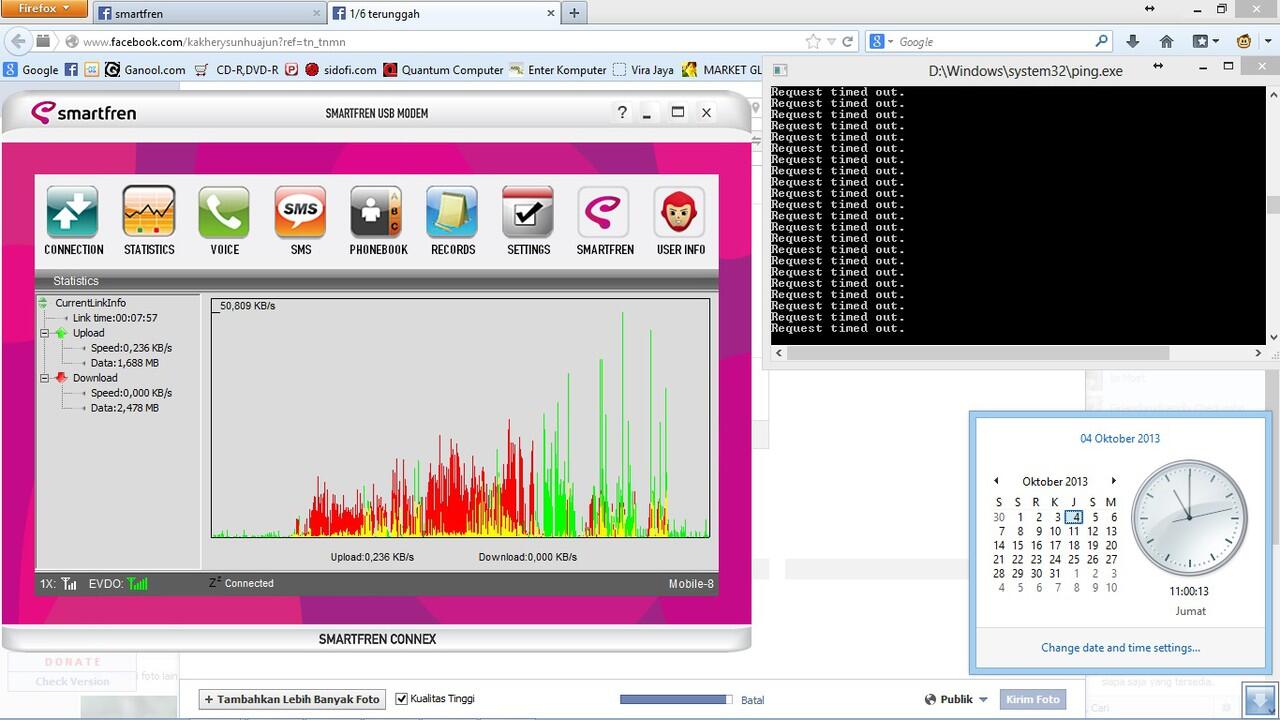Click the analog clock face
Screen dimensions: 1280x720
tap(1188, 517)
